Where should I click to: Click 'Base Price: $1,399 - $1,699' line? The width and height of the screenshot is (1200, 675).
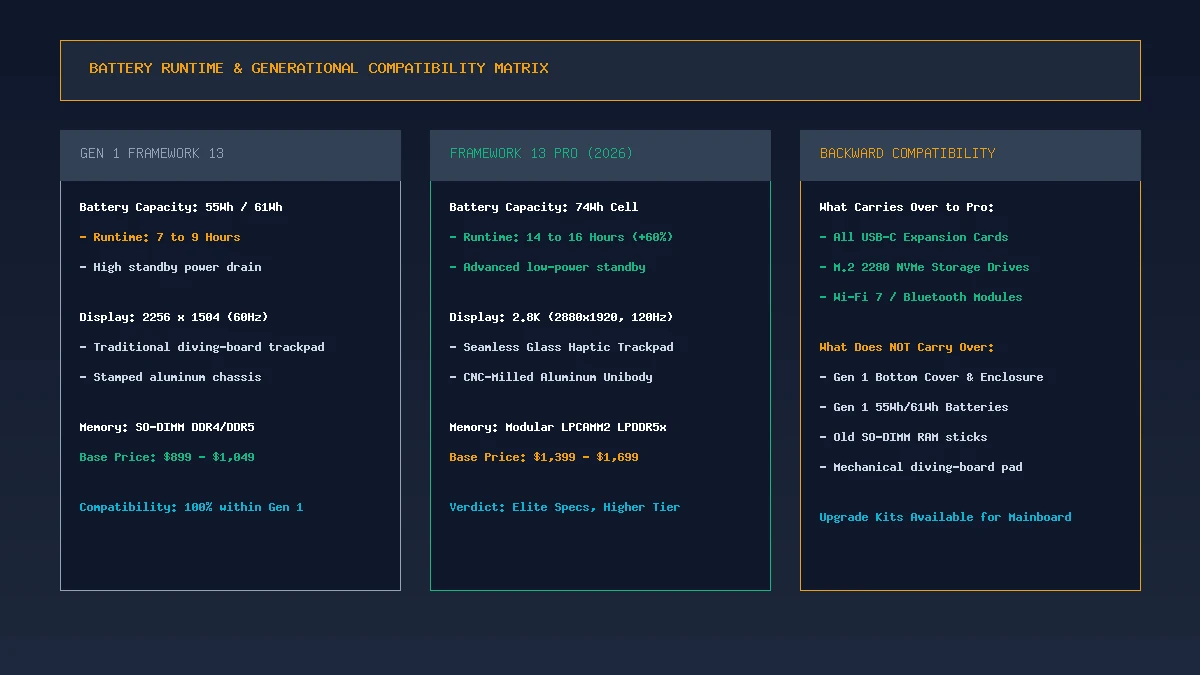(x=544, y=457)
